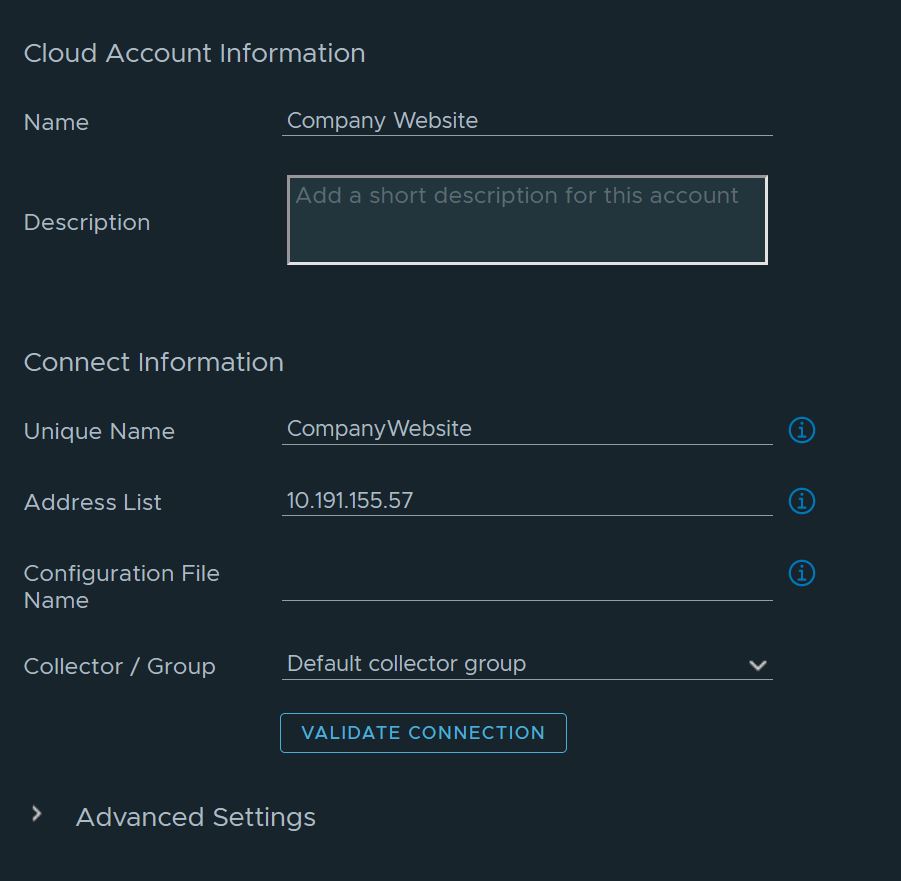Click the Address List field with 10.191.155.57
This screenshot has height=881, width=901.
[526, 501]
